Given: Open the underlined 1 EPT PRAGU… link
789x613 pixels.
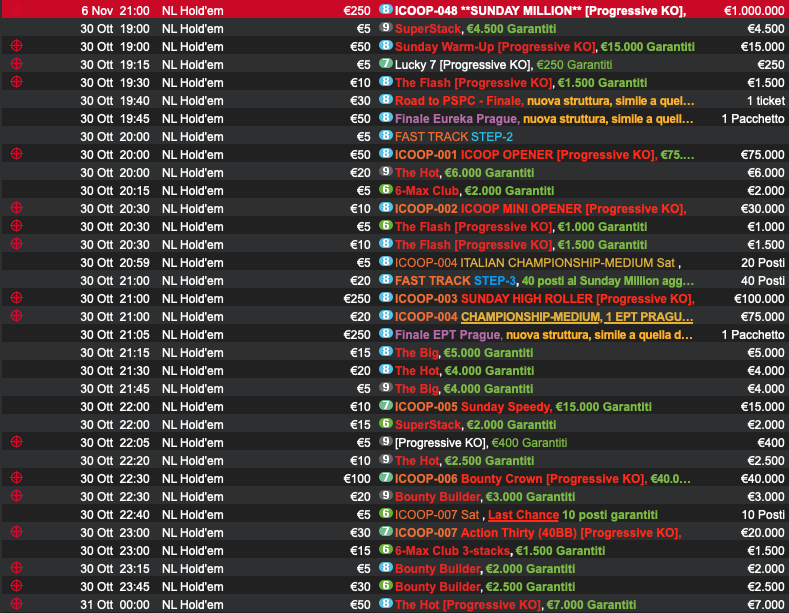Looking at the screenshot, I should (x=649, y=317).
